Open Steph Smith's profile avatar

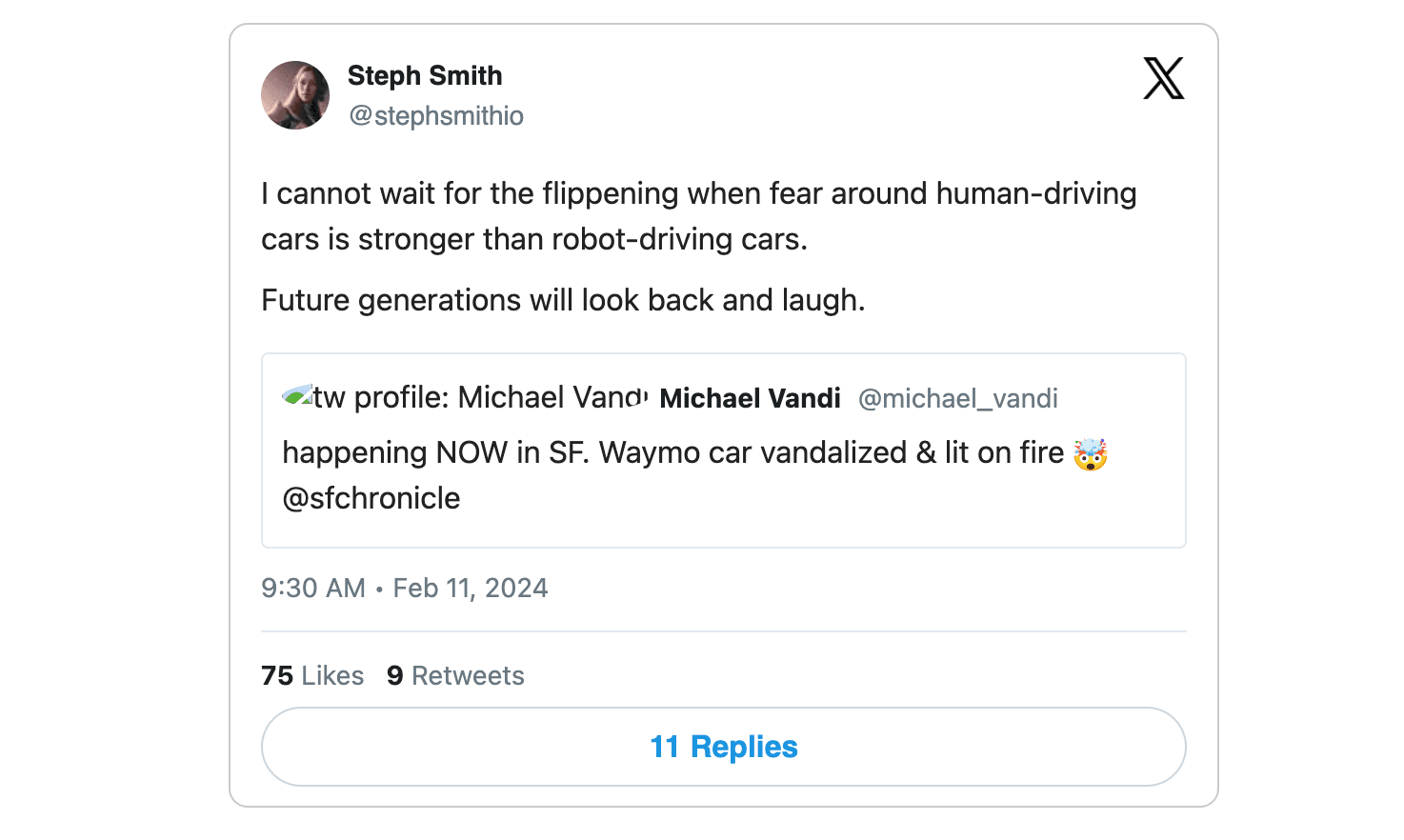point(295,95)
